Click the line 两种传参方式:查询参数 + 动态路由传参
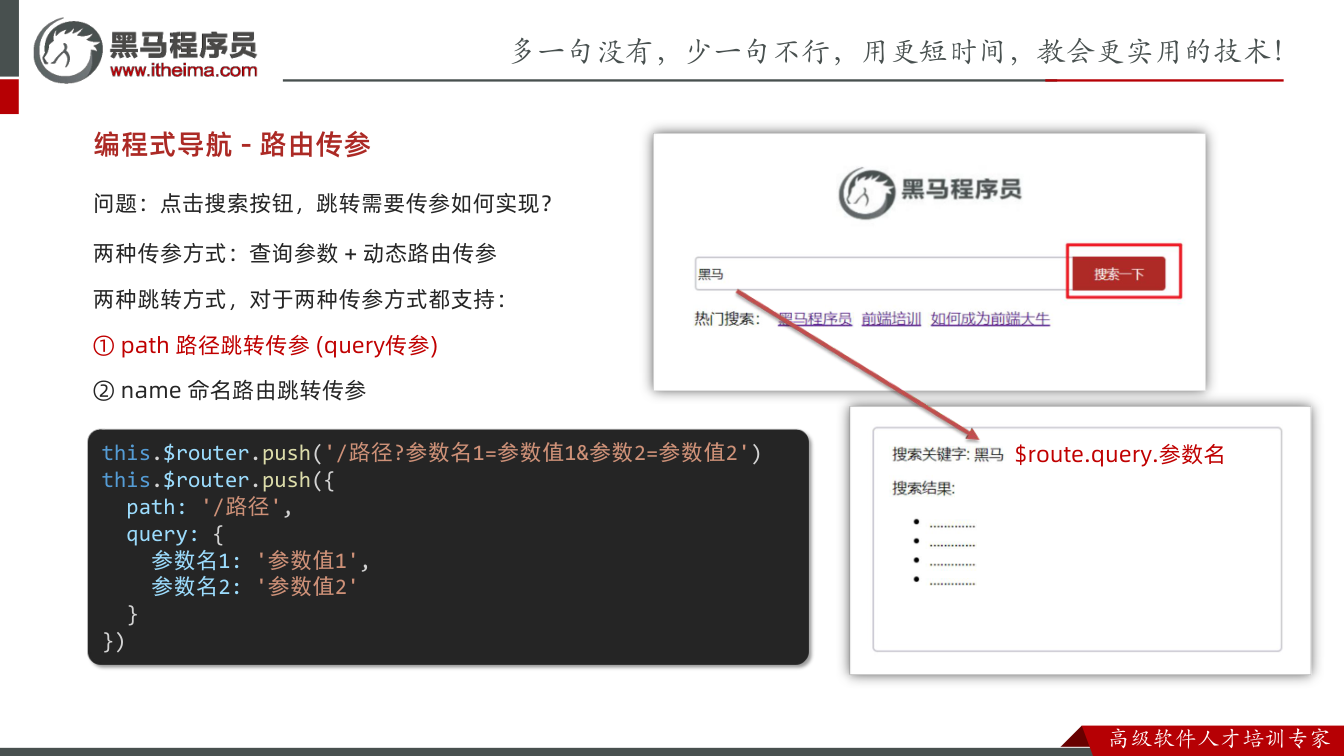1344x756 pixels. click(295, 253)
